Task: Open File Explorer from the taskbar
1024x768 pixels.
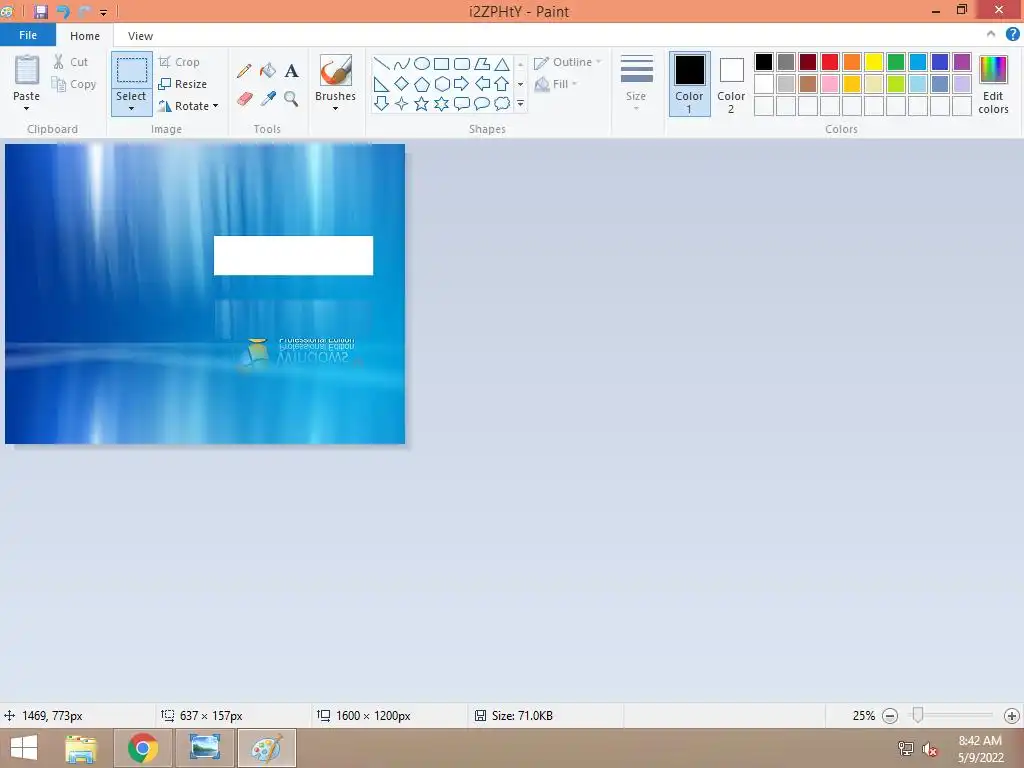Action: click(x=81, y=748)
